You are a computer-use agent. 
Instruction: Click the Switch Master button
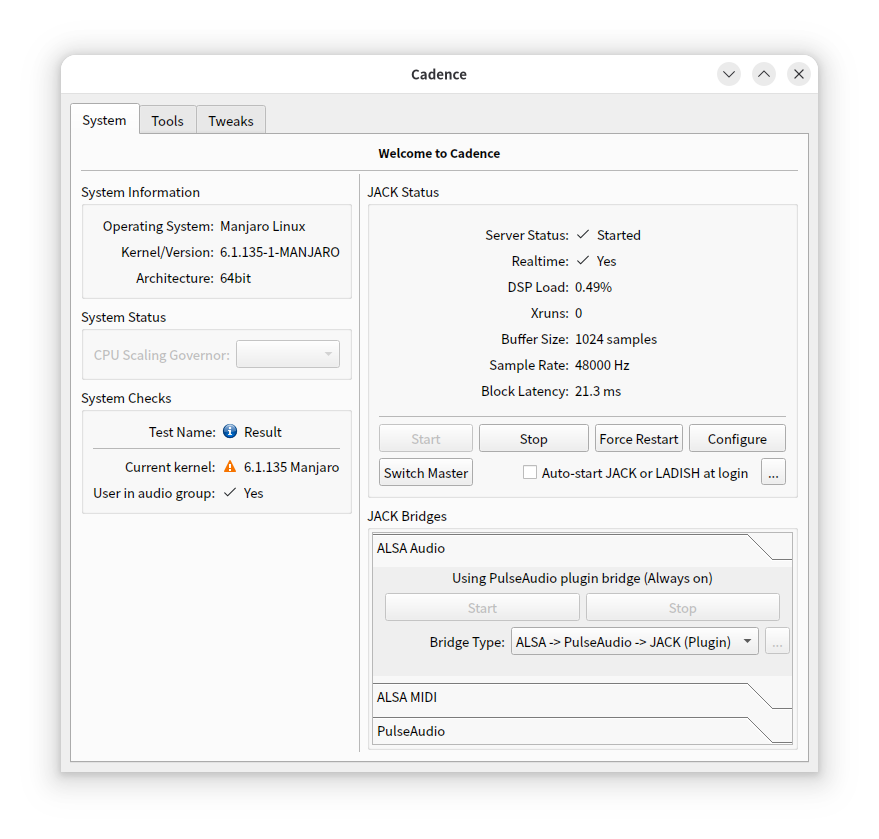click(x=425, y=472)
